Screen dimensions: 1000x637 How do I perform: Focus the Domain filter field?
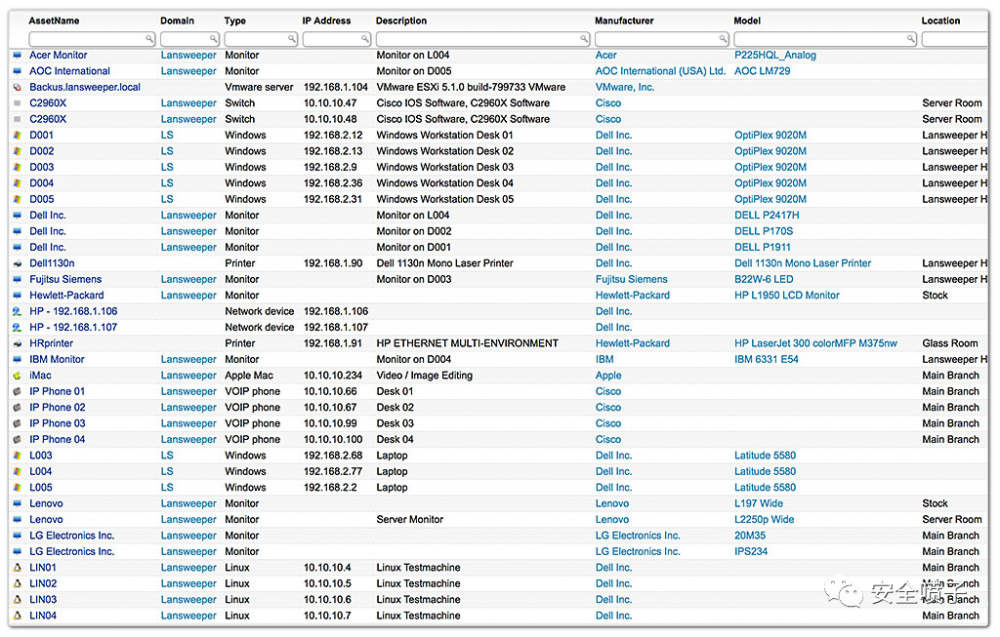coord(189,39)
